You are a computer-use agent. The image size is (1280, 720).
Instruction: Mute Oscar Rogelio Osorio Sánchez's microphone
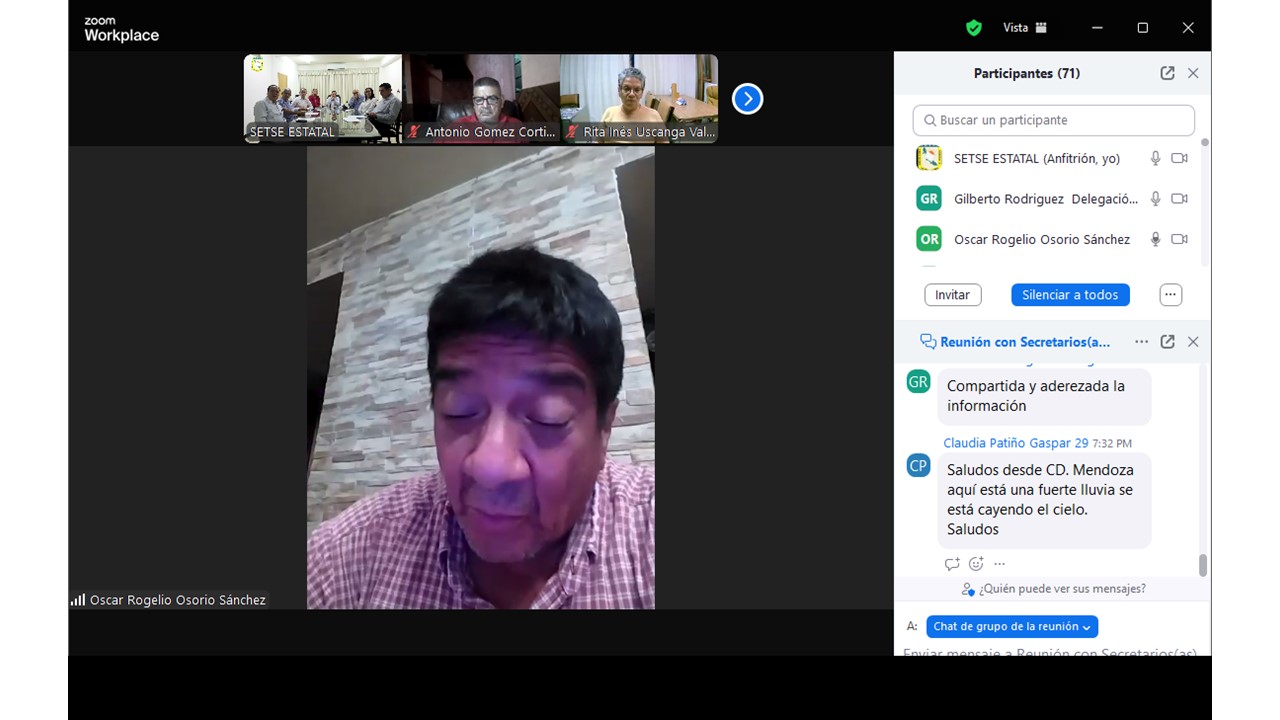(x=1155, y=239)
